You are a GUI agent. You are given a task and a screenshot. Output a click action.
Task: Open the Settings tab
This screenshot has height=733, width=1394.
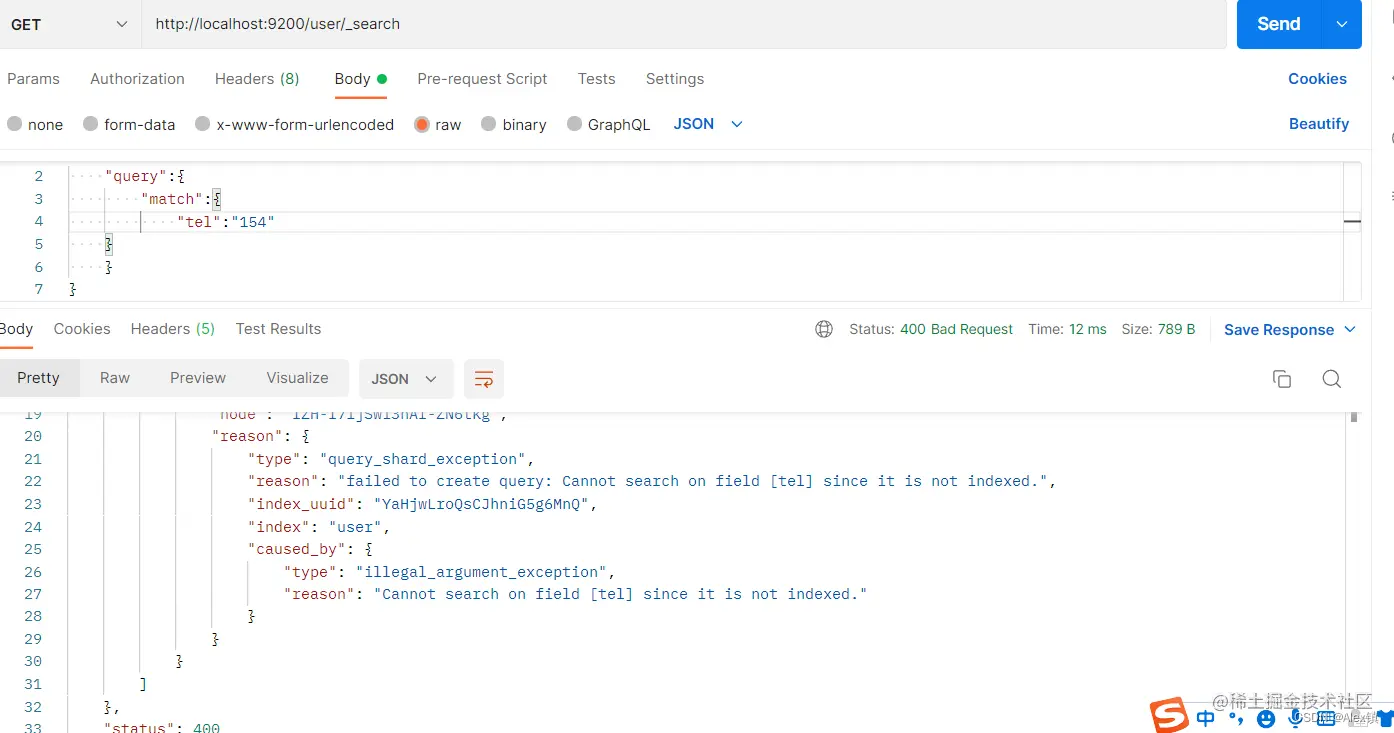point(674,79)
